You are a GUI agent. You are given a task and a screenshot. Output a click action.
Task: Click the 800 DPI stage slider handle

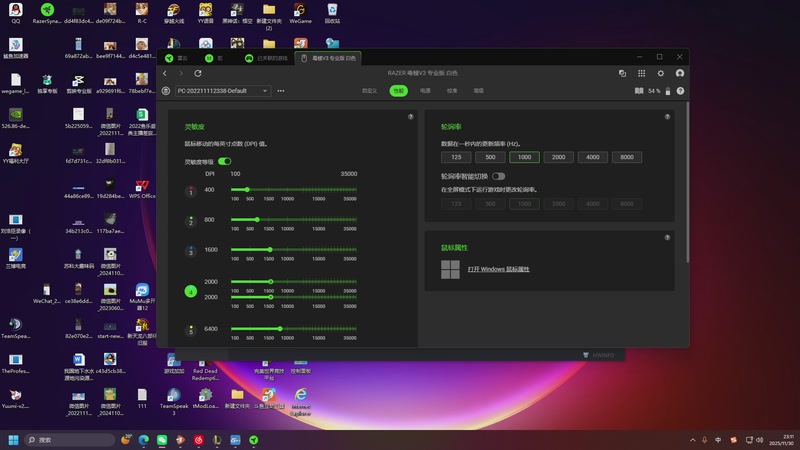pyautogui.click(x=257, y=220)
